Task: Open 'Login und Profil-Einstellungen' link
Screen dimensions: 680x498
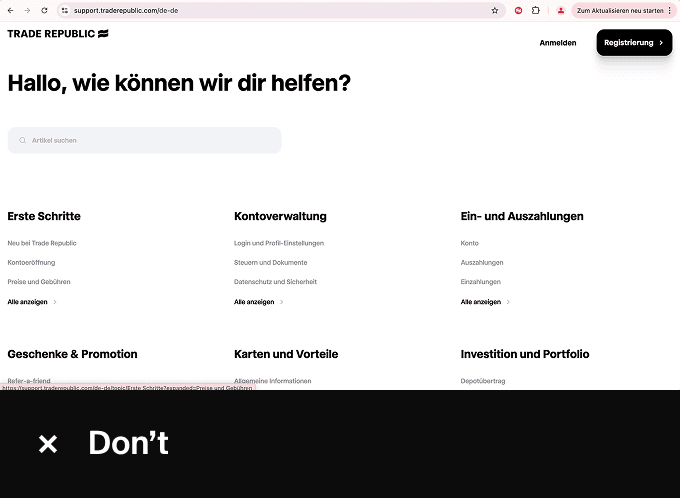Action: tap(279, 243)
